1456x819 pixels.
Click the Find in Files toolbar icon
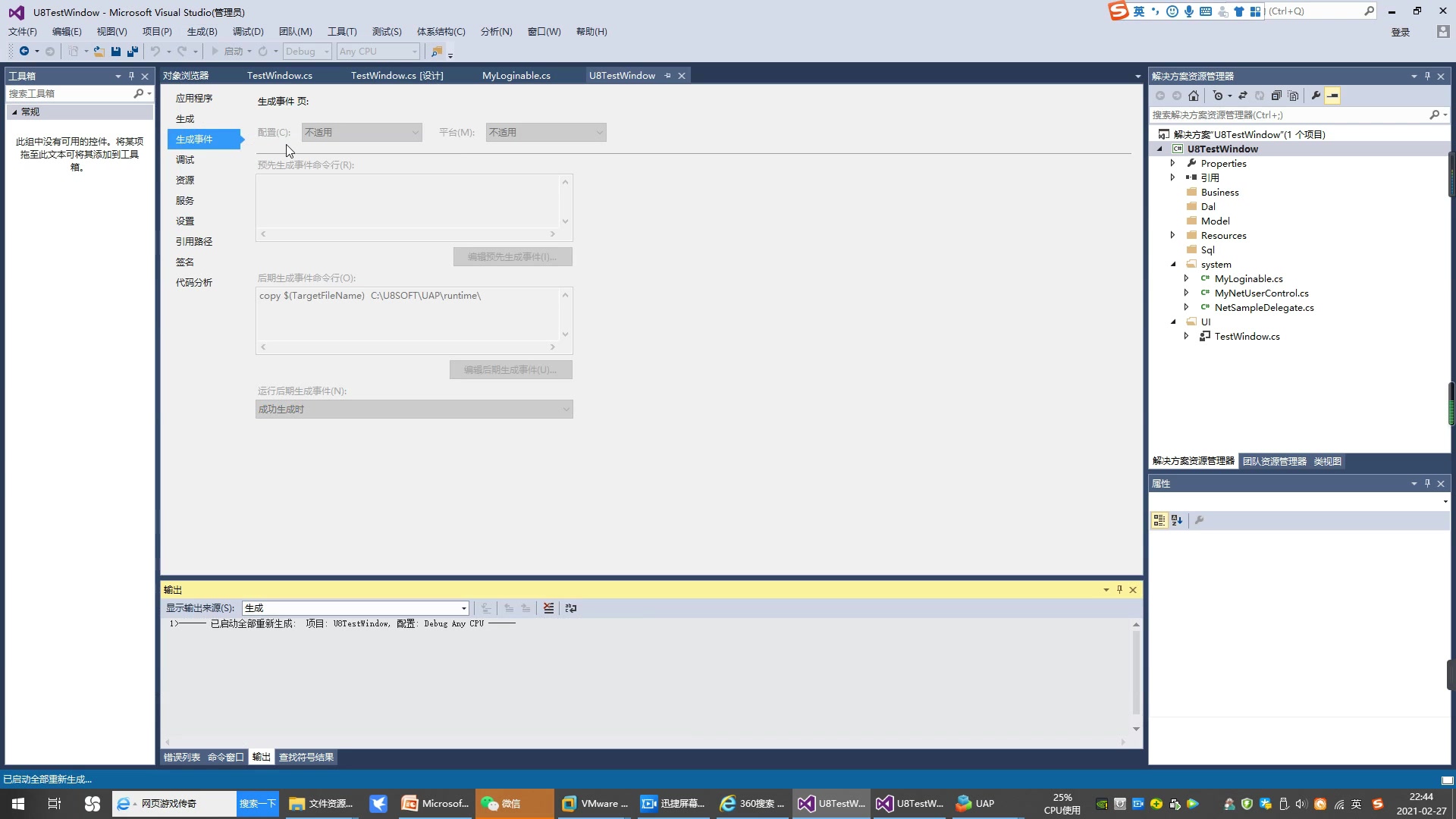(x=437, y=51)
